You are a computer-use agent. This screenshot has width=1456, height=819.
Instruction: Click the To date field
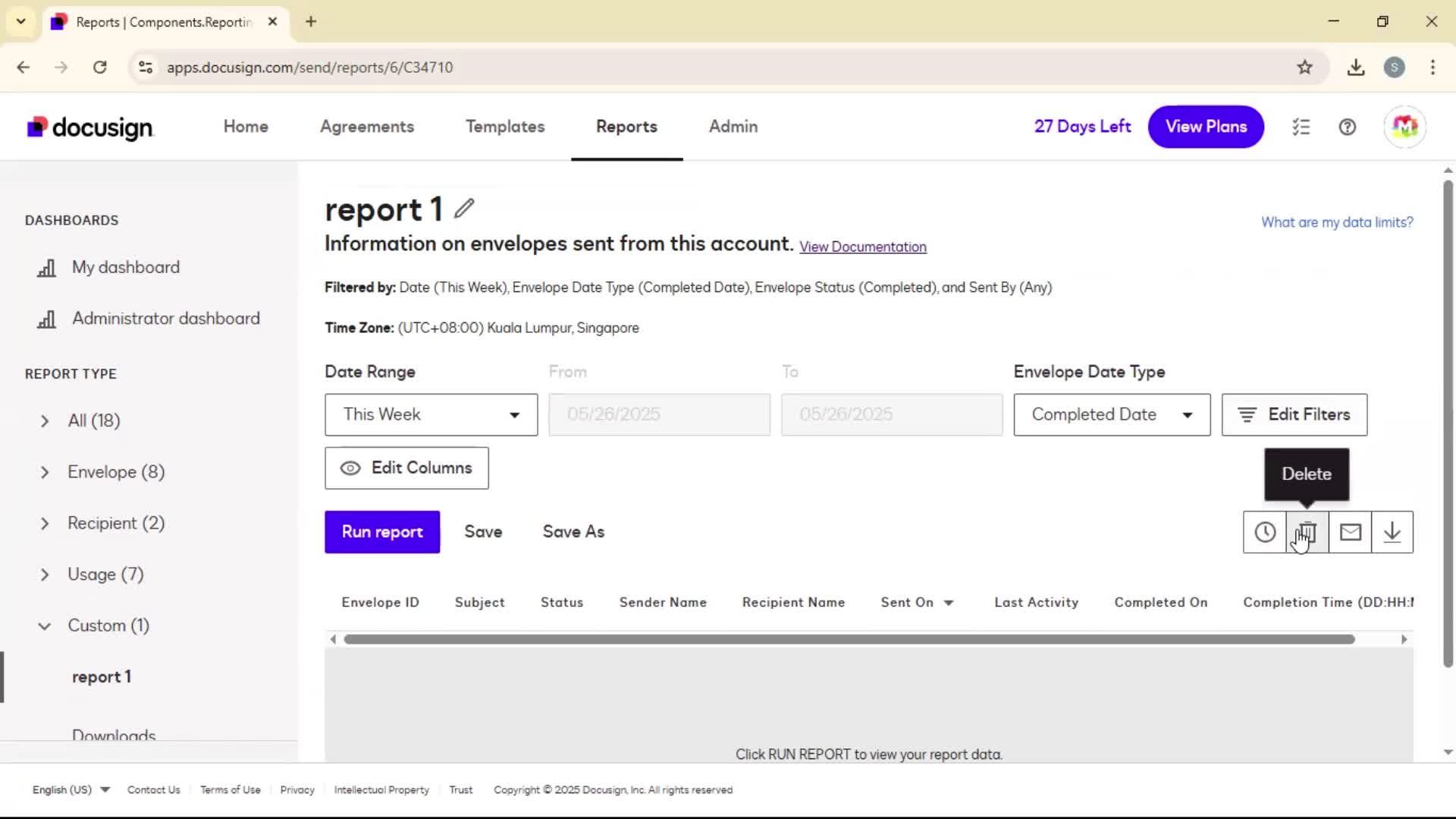coord(892,415)
